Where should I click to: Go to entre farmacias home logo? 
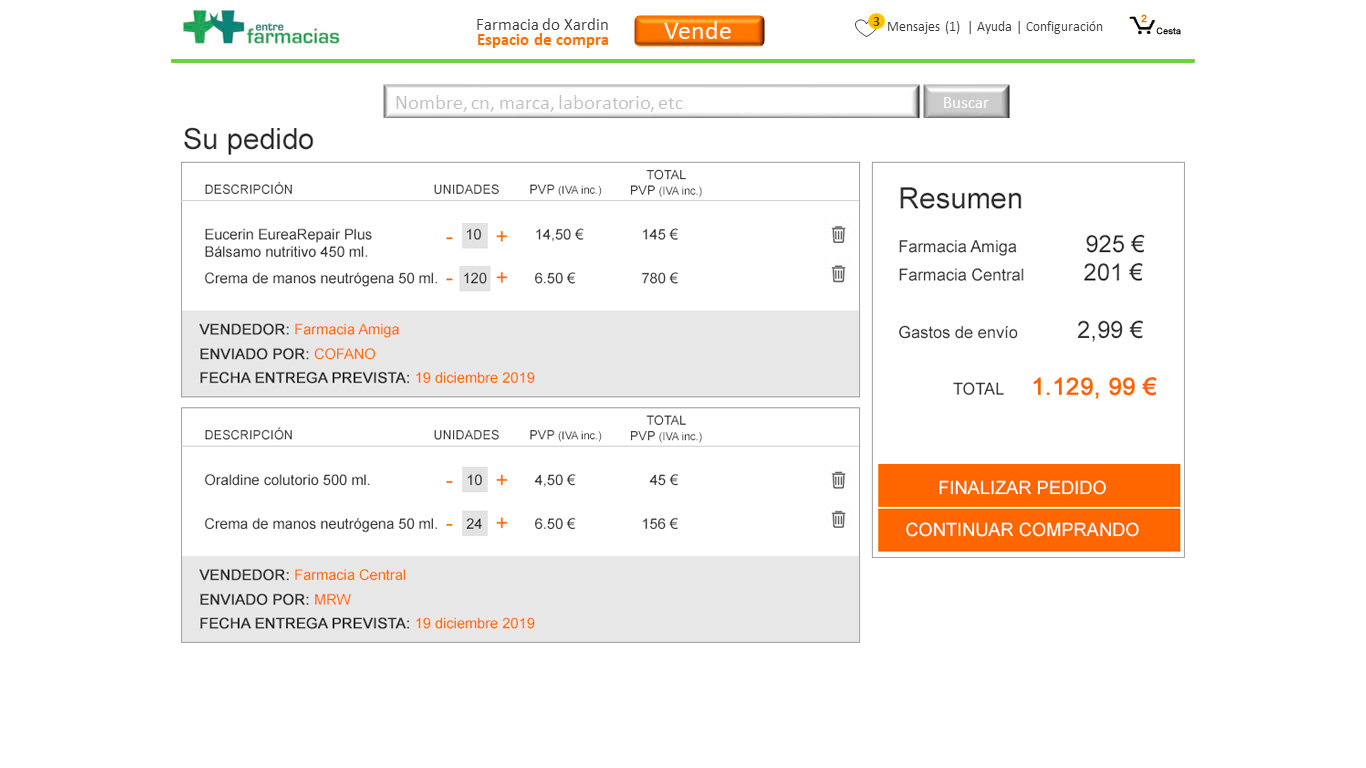[261, 28]
